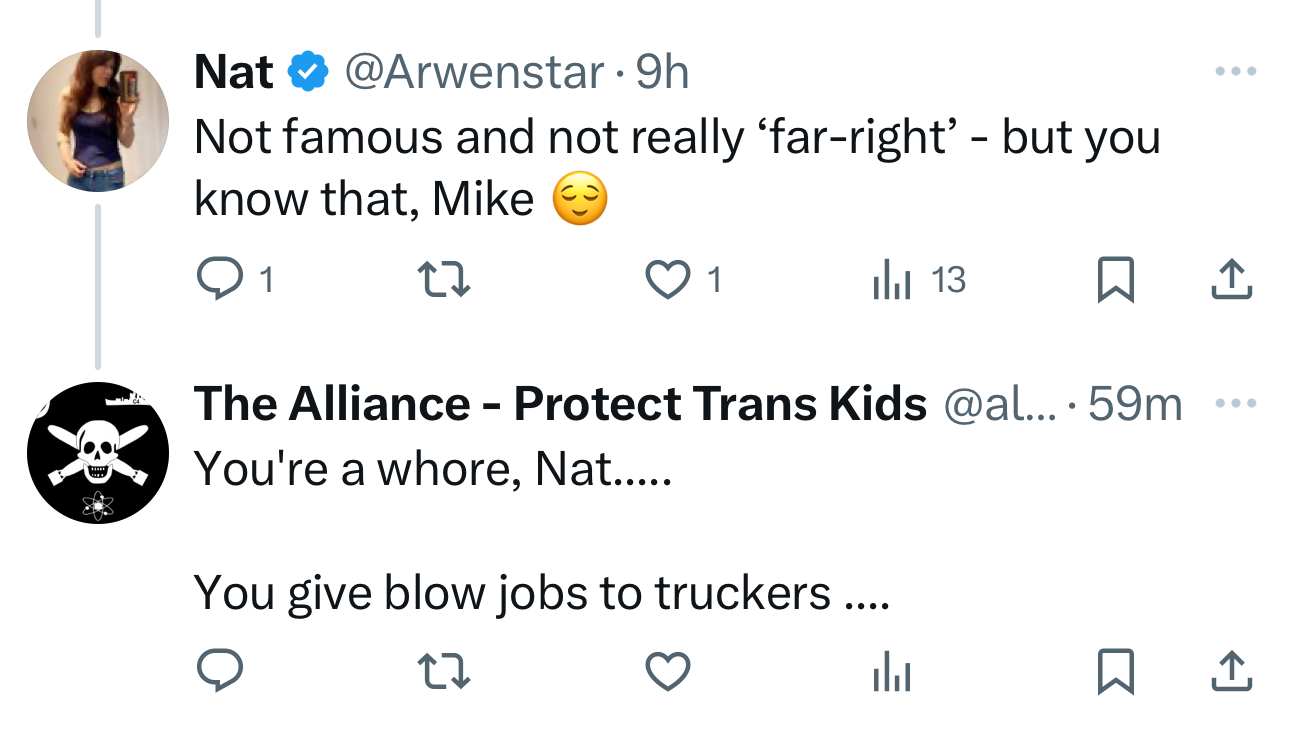Click the 59m timestamp on the reply

click(1135, 404)
